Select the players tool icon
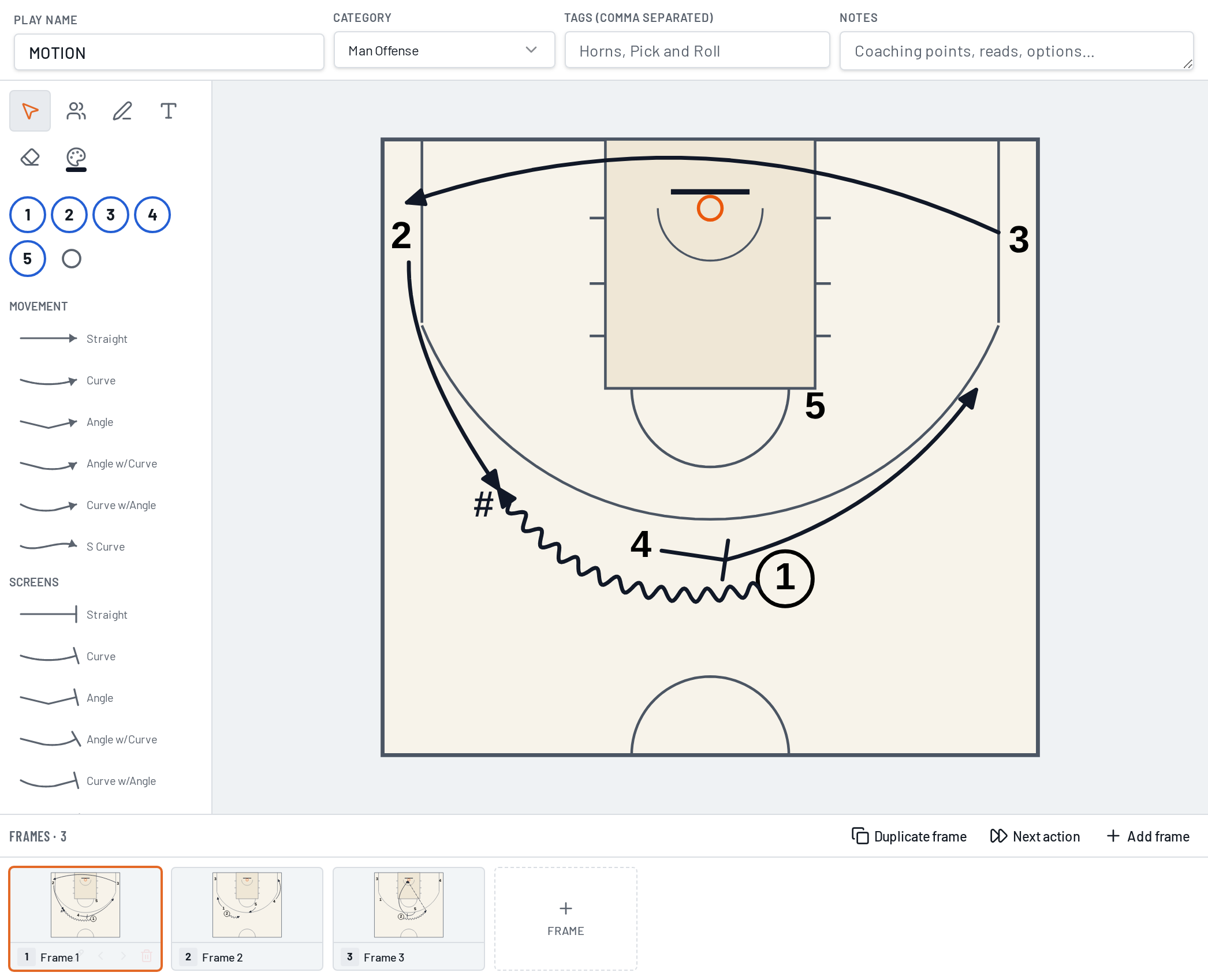Viewport: 1208px width, 980px height. [x=76, y=111]
